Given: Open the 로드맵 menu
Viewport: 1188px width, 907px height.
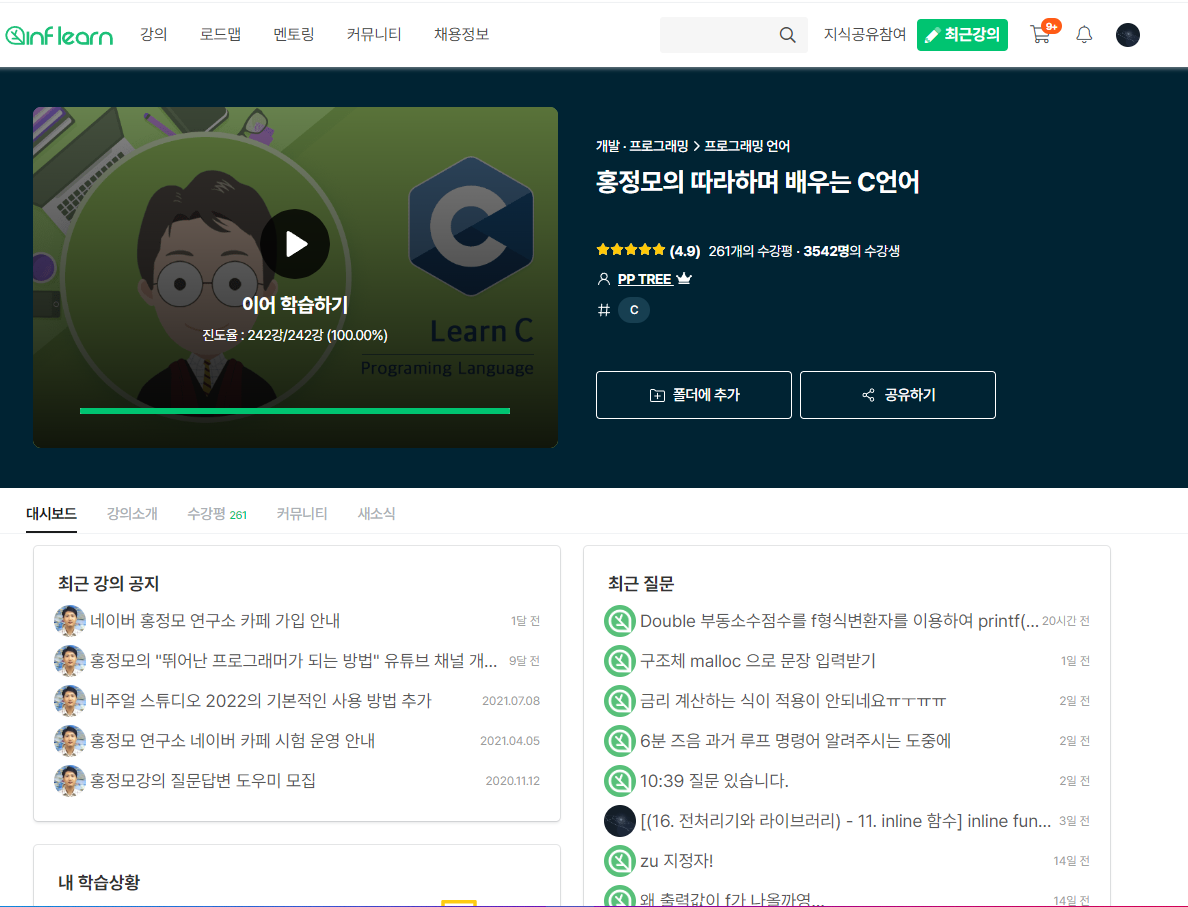Looking at the screenshot, I should coord(220,35).
